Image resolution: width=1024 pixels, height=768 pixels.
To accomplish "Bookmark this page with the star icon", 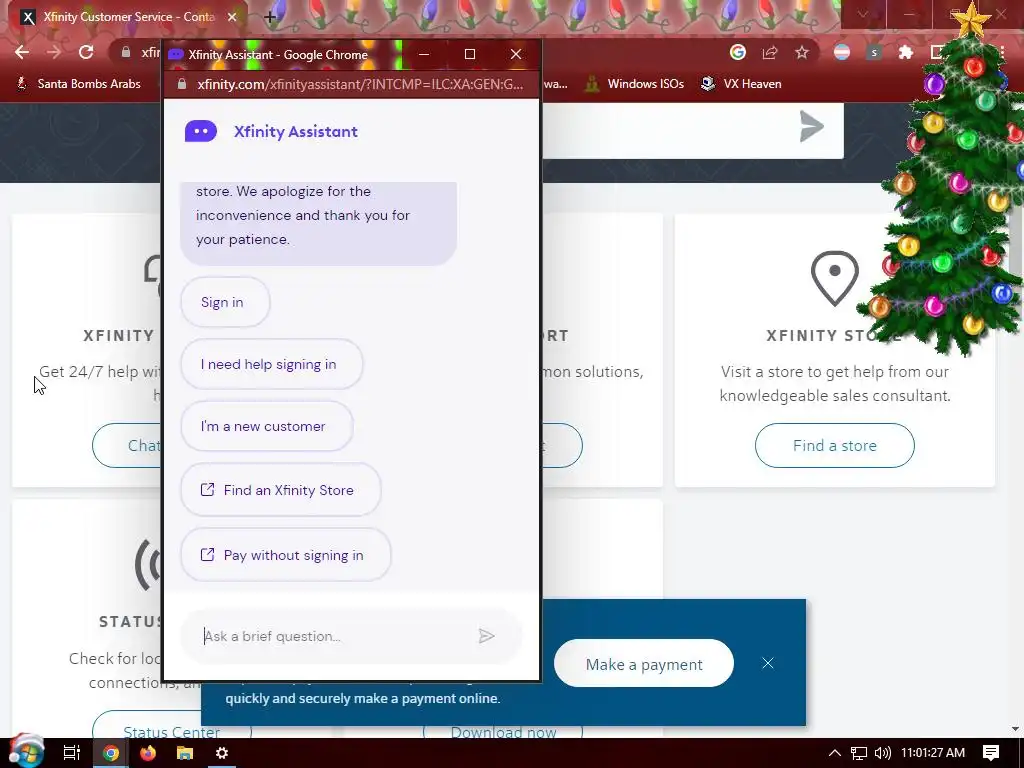I will click(x=802, y=52).
